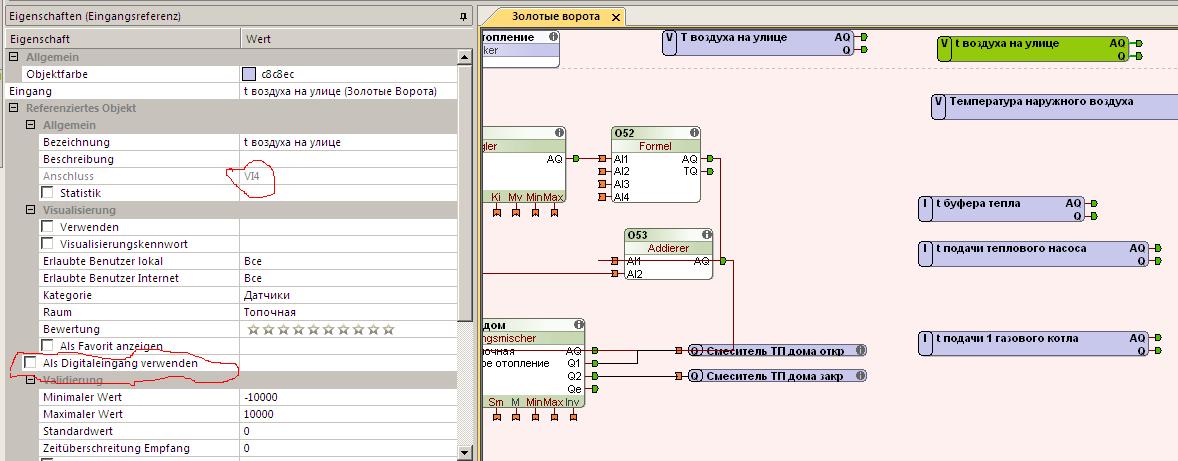Close the Золотые ворота page tab
Screen dimensions: 1178x461
[615, 18]
